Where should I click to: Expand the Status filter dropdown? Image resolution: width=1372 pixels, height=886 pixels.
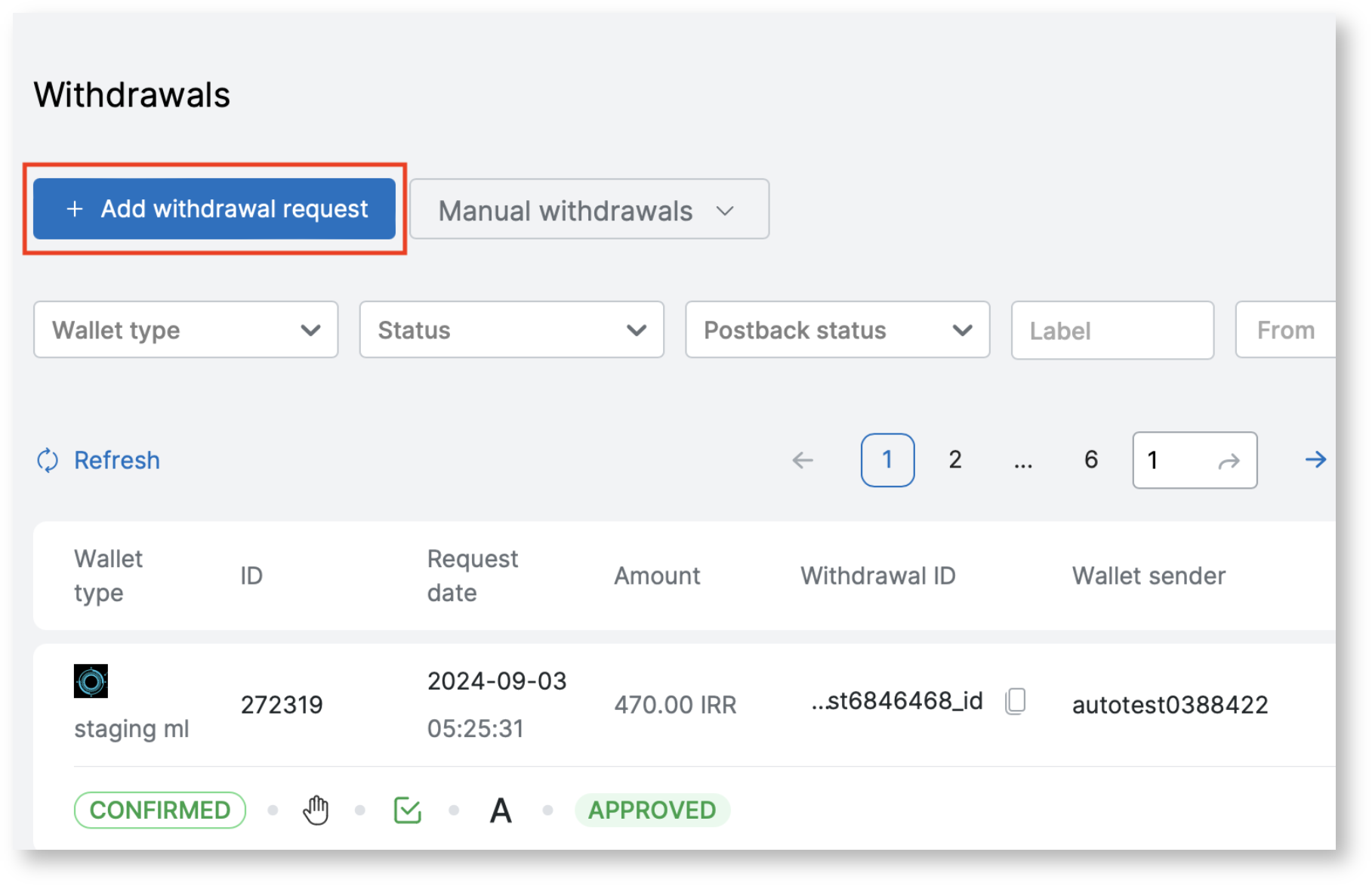(x=511, y=330)
